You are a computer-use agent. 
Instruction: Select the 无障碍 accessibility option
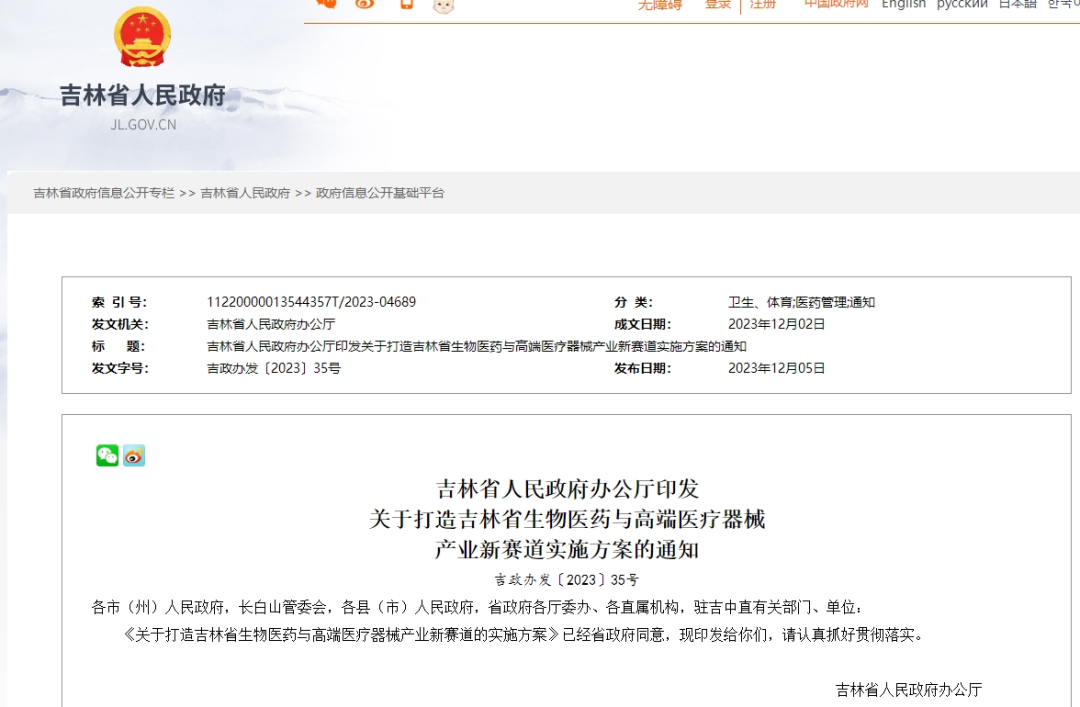point(662,5)
